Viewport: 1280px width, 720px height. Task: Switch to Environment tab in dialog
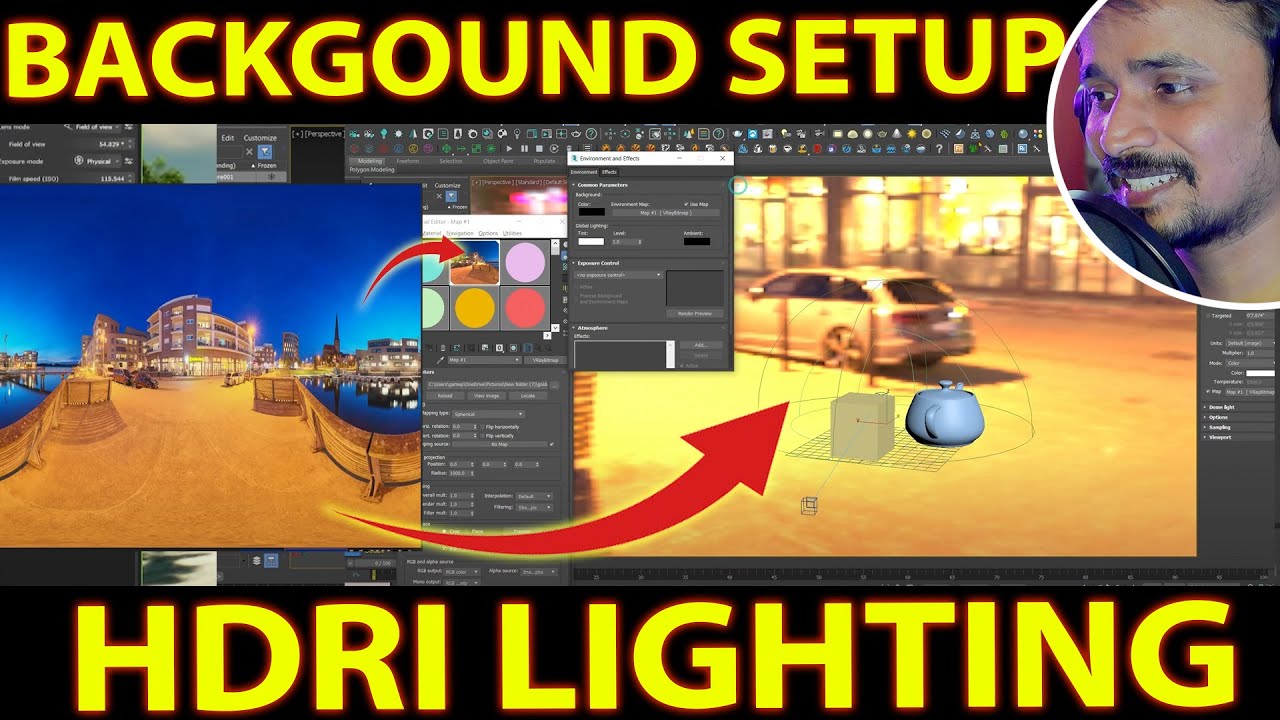coord(584,172)
